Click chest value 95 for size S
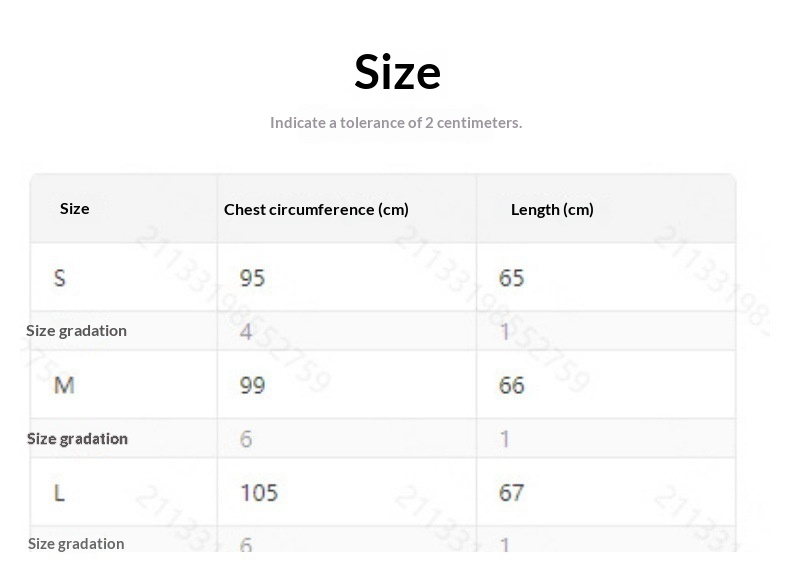 point(253,277)
